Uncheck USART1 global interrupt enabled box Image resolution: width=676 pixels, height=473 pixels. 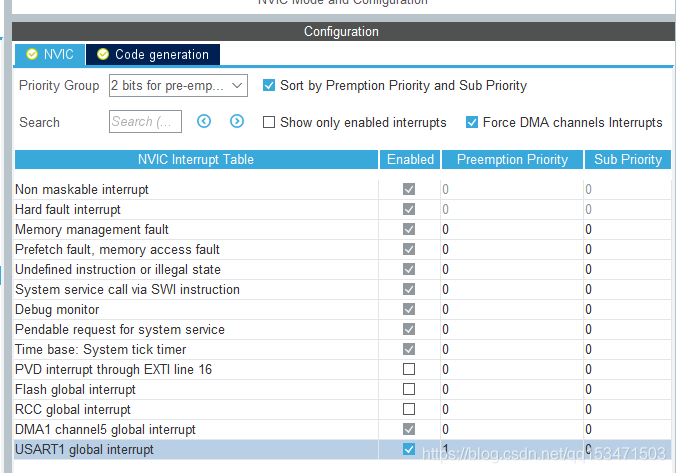pyautogui.click(x=409, y=449)
